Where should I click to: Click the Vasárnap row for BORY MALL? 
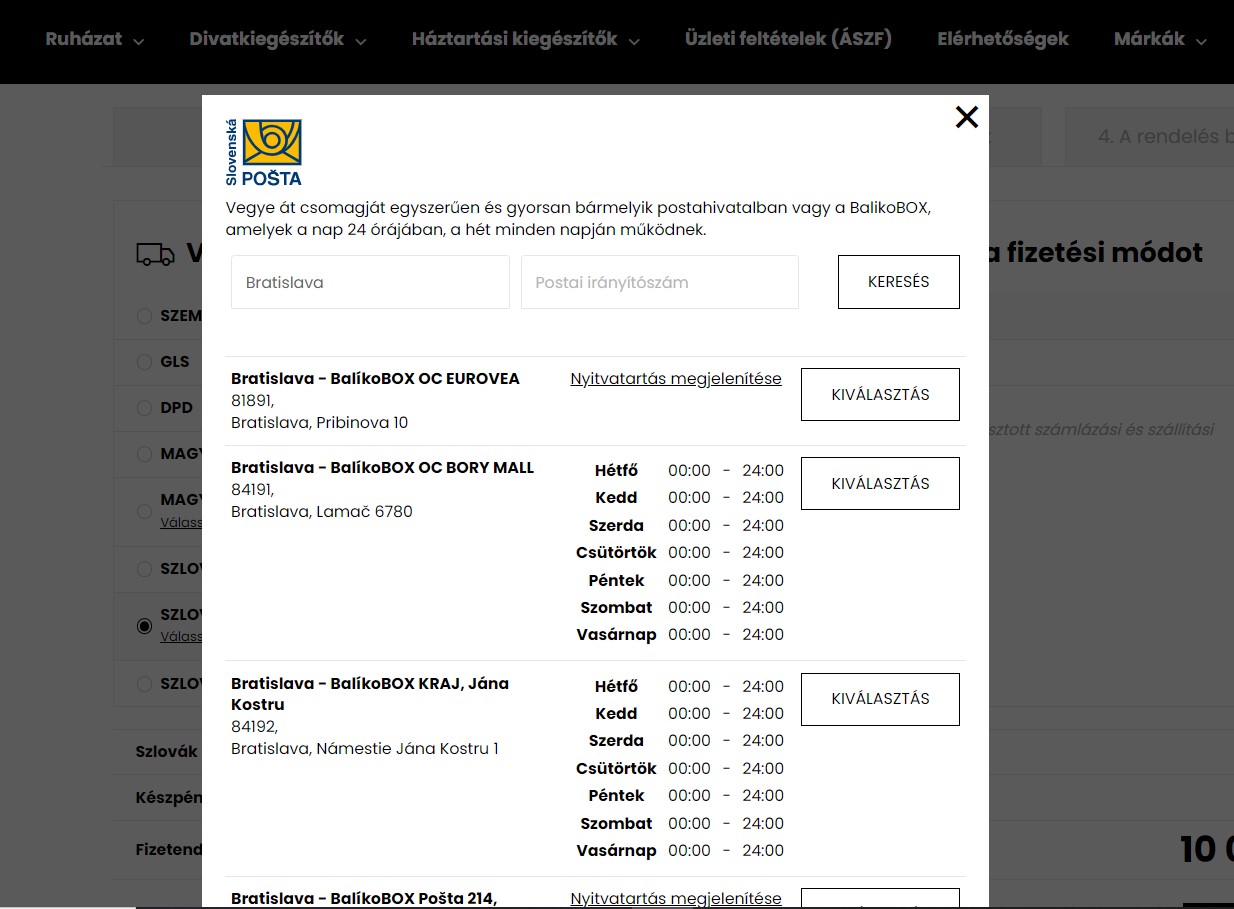pos(680,634)
